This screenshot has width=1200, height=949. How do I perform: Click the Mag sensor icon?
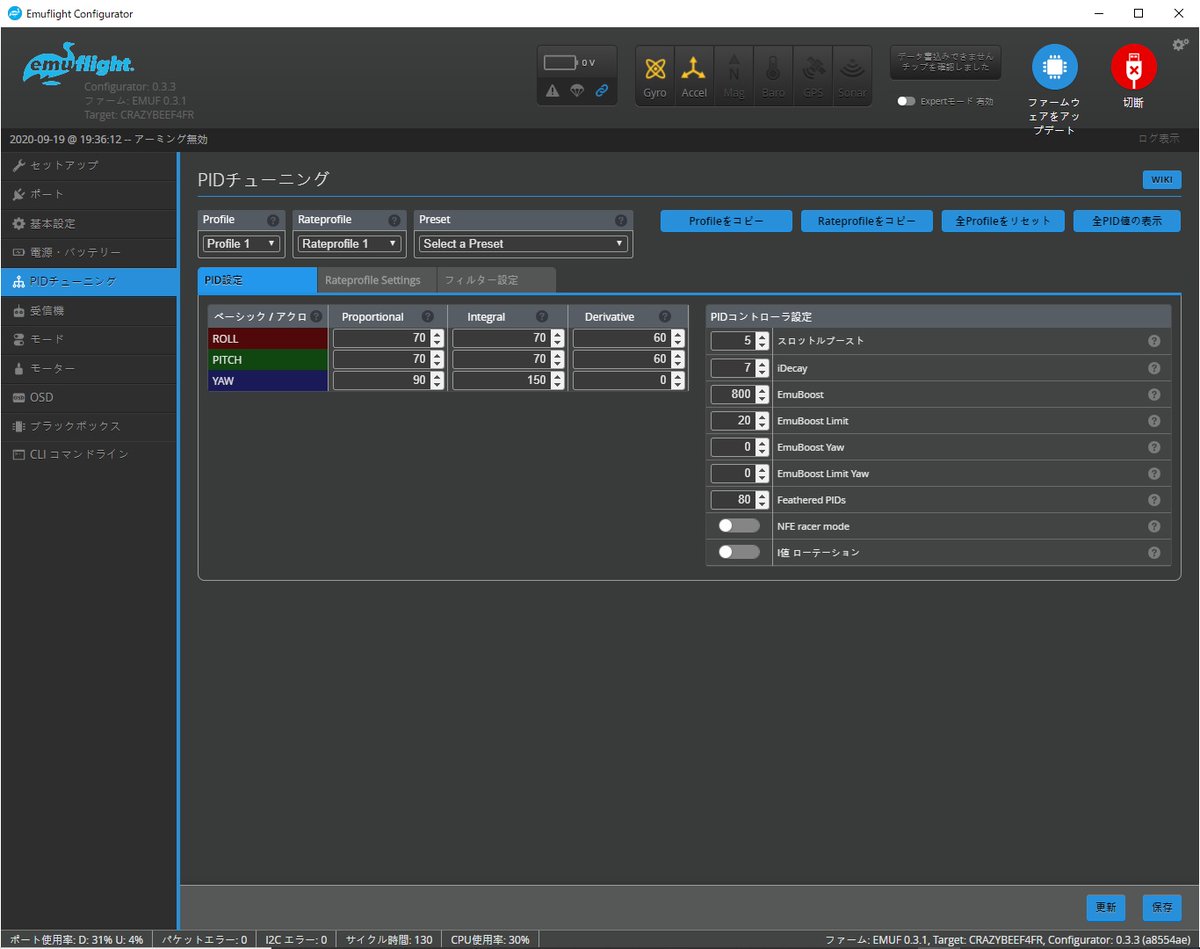[734, 75]
